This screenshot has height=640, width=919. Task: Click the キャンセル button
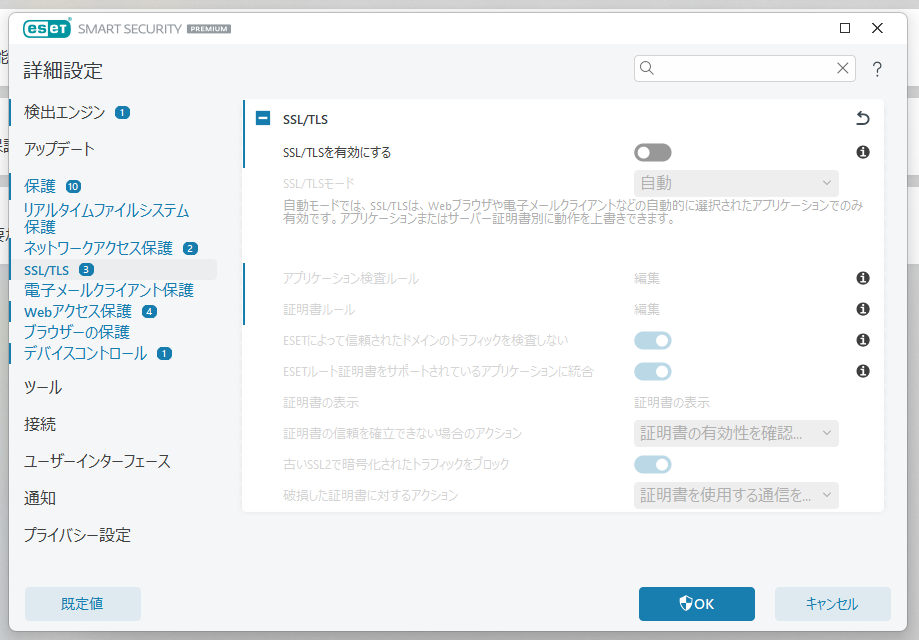tap(832, 604)
